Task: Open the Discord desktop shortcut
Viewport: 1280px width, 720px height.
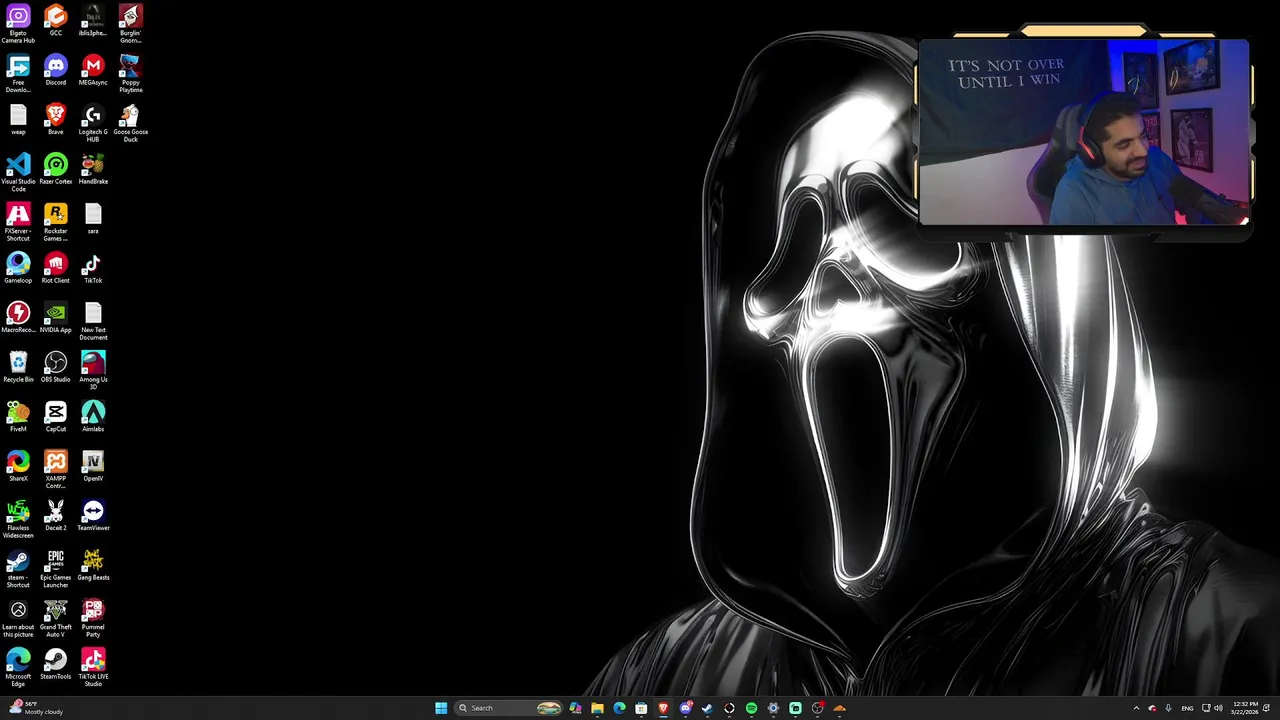Action: [56, 71]
